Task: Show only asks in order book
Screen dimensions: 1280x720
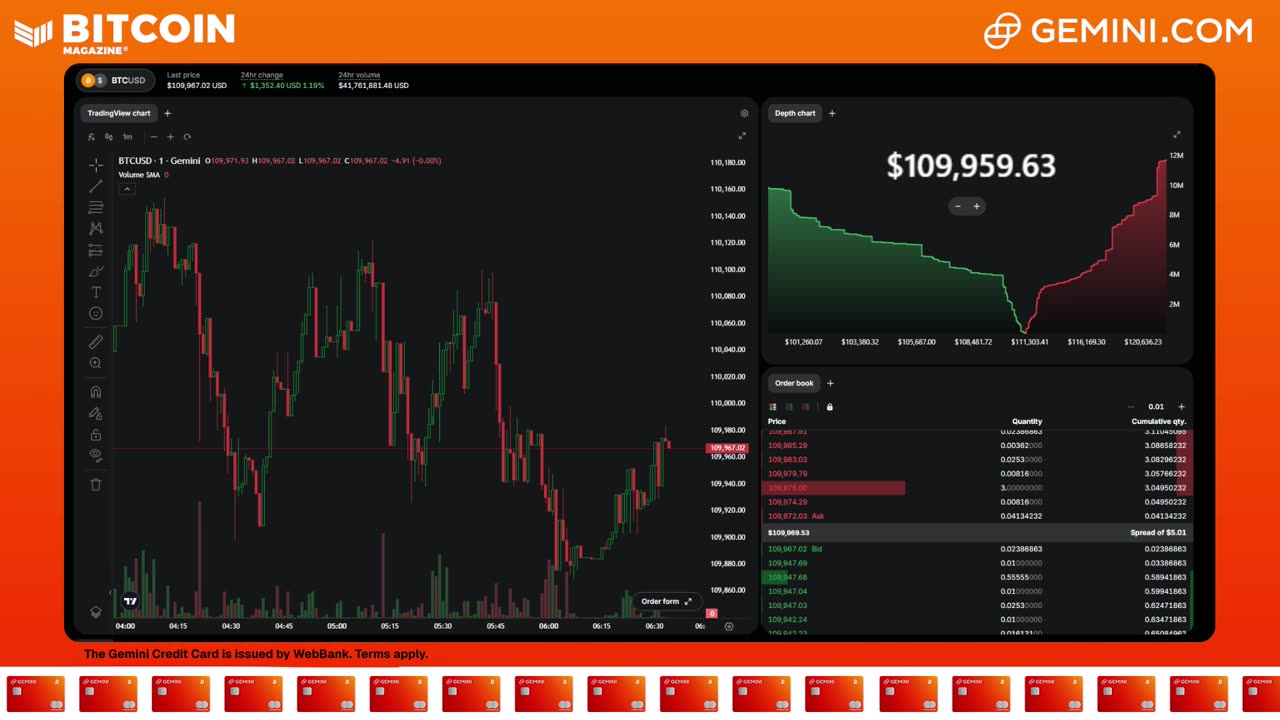Action: click(807, 407)
